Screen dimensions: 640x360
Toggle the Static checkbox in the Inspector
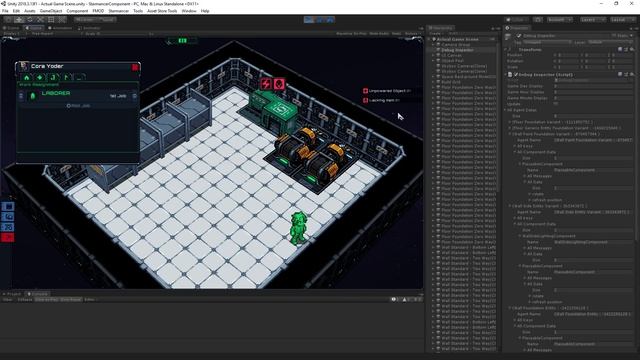614,36
